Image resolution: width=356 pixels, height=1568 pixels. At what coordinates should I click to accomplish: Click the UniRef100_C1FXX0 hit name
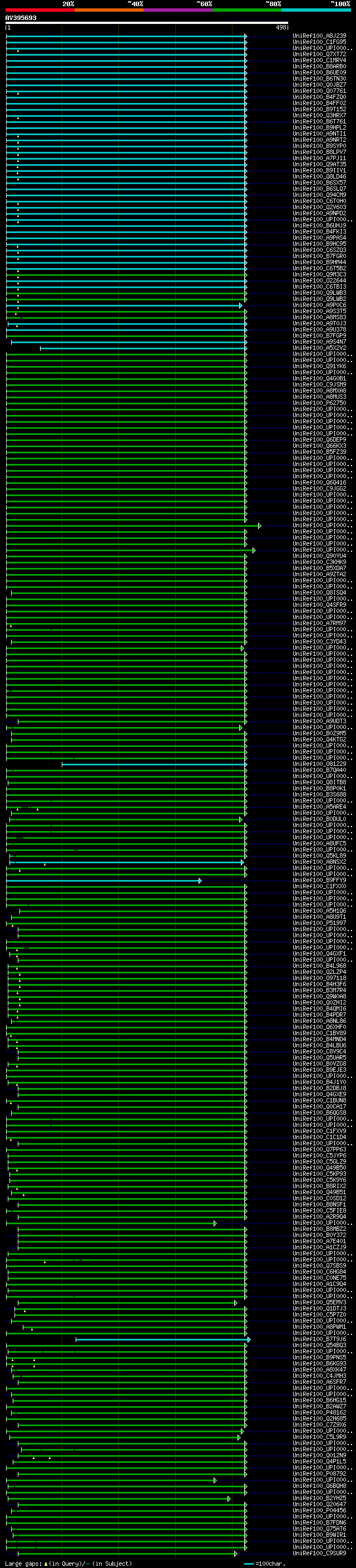pyautogui.click(x=319, y=887)
